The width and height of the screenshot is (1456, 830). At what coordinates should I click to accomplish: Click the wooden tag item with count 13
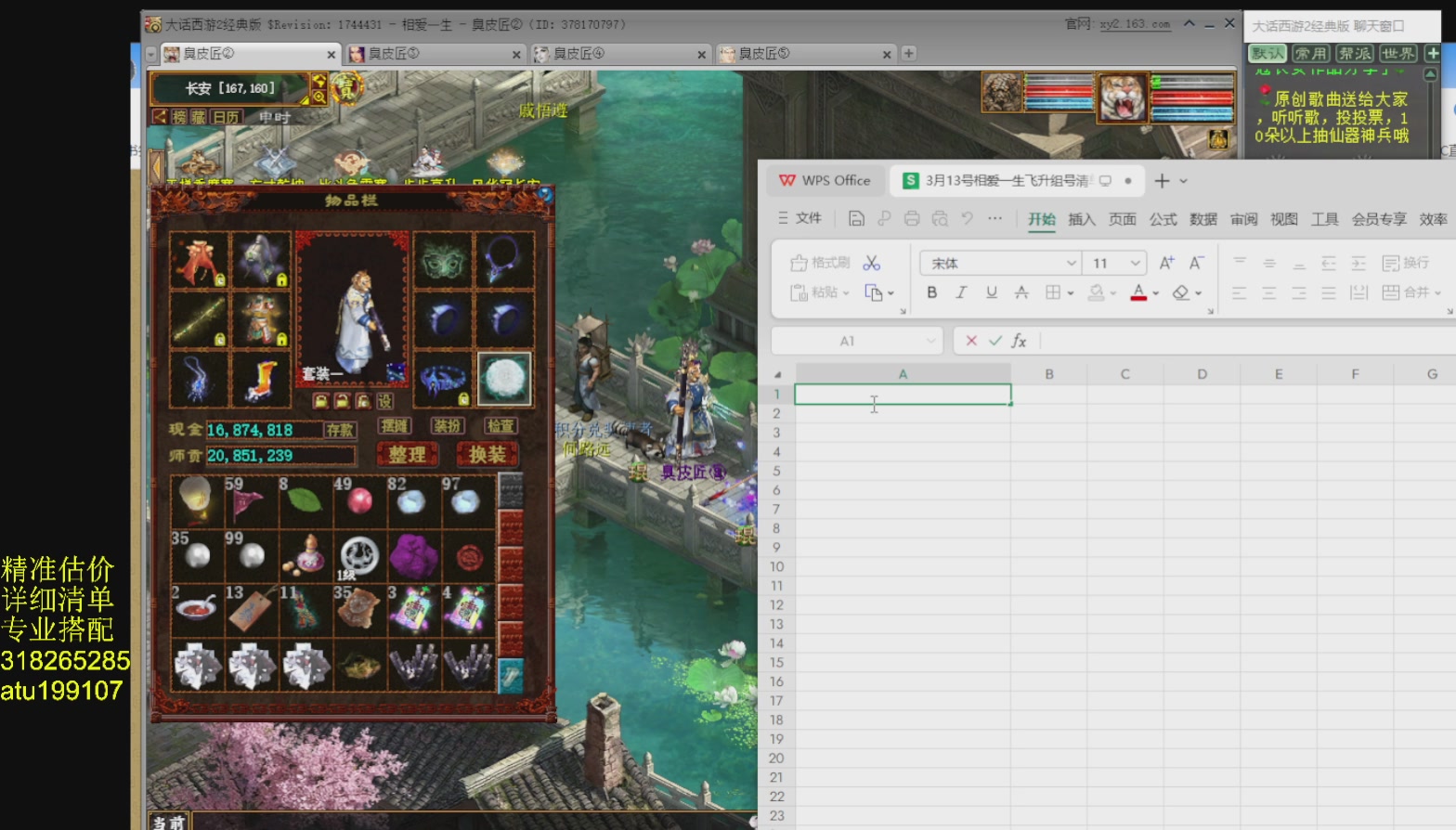click(250, 610)
